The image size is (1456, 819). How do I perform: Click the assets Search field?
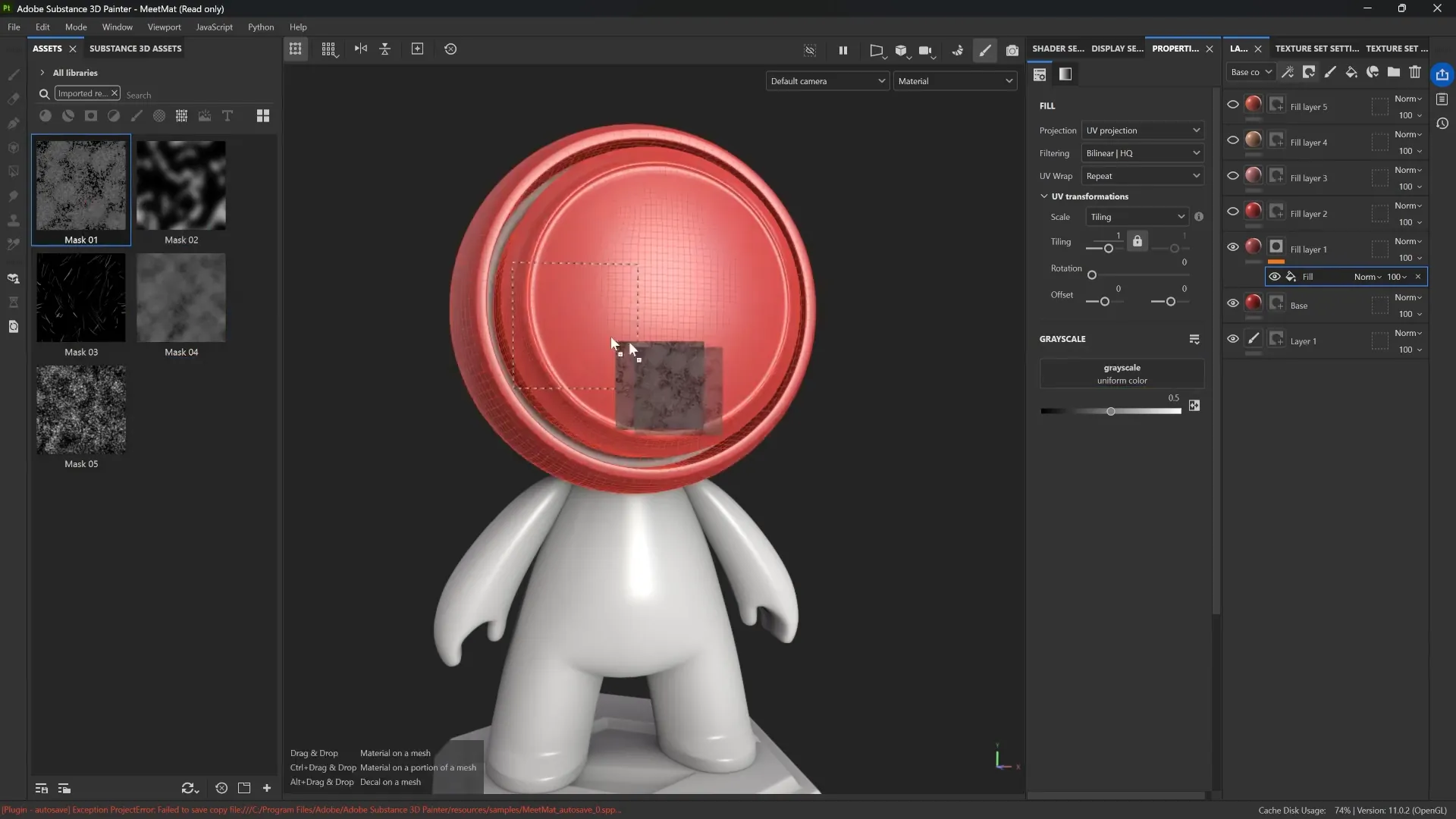pyautogui.click(x=197, y=95)
